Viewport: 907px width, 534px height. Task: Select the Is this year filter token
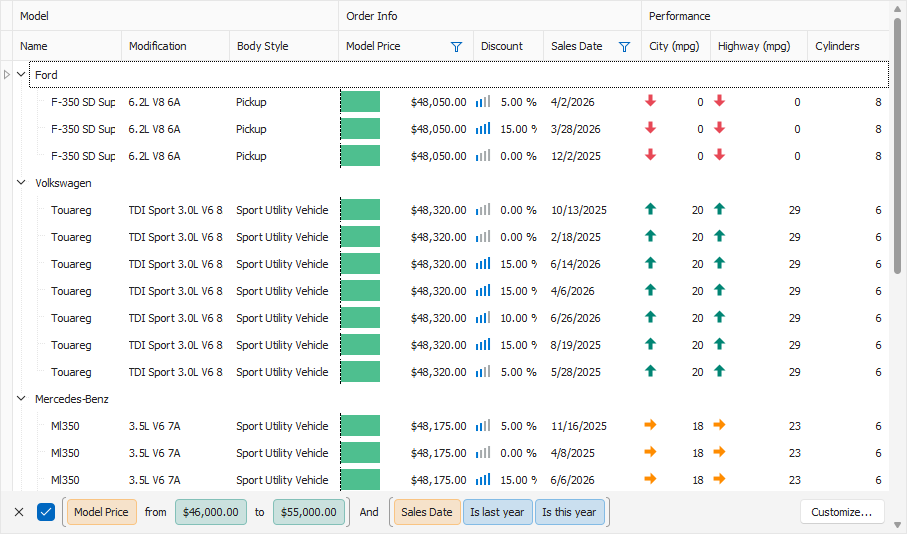(x=569, y=512)
